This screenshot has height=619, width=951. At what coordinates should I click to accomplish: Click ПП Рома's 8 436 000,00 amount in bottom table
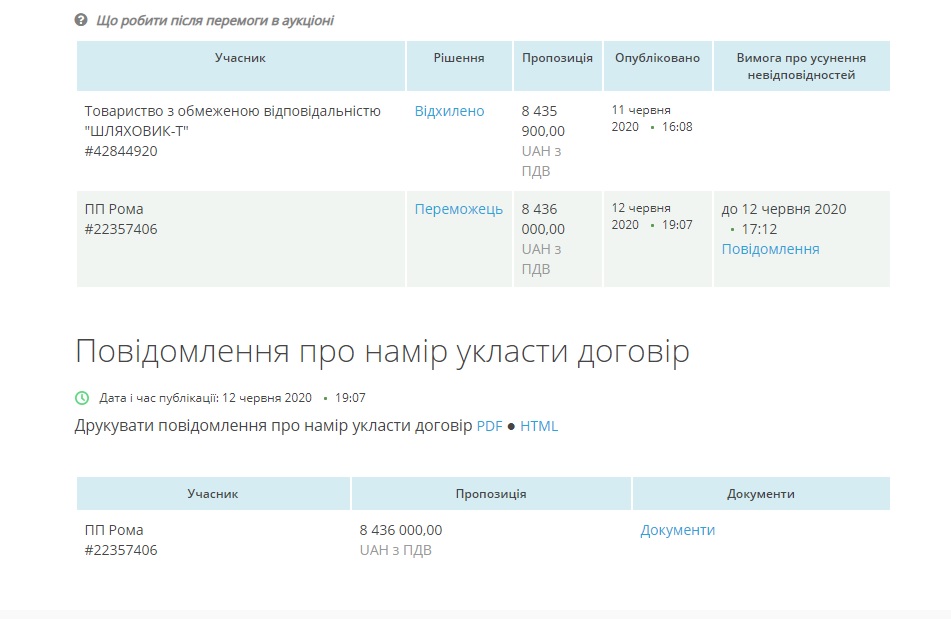400,530
